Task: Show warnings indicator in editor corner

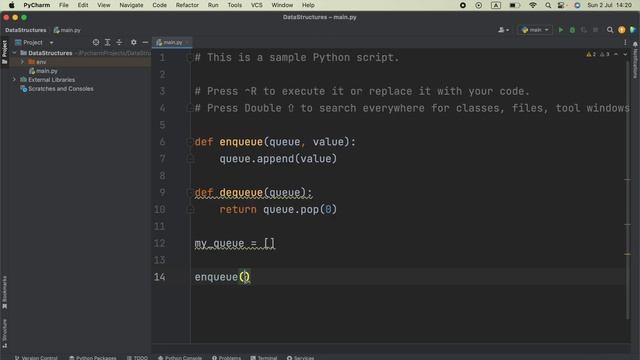Action: click(x=591, y=54)
